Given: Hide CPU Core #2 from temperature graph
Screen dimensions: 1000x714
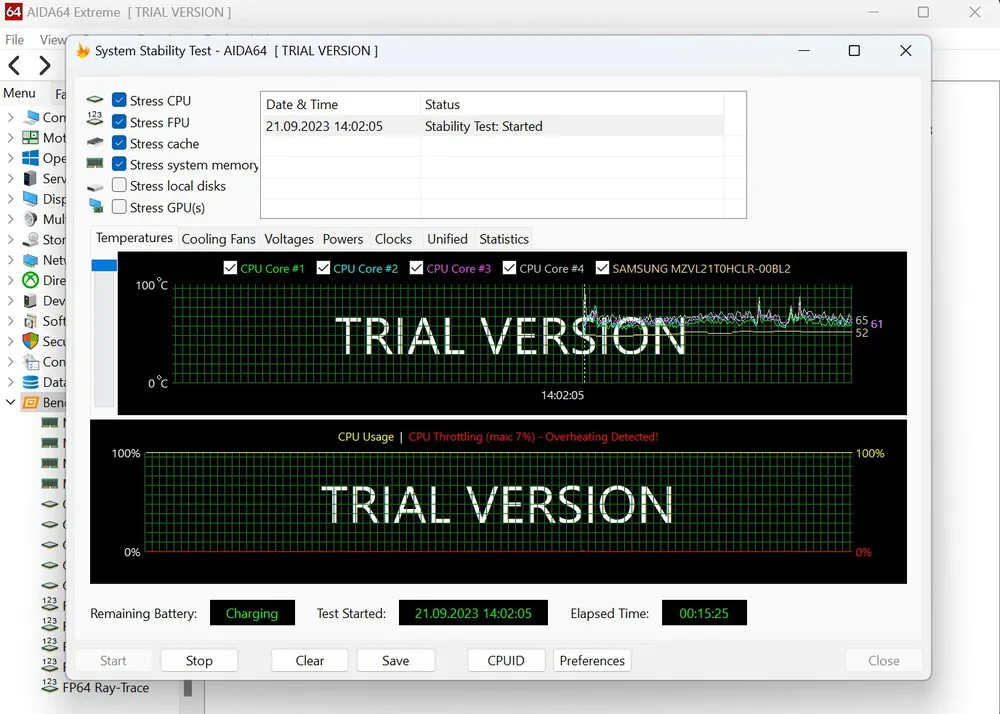Looking at the screenshot, I should (x=323, y=268).
